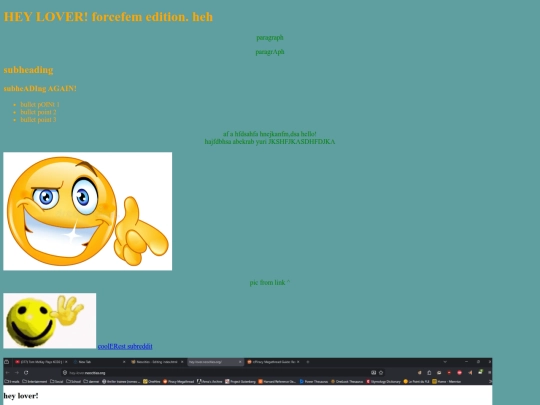Open the 'Anna's Archive' bookmark in embedded browser
540x405 pixels.
pos(209,382)
